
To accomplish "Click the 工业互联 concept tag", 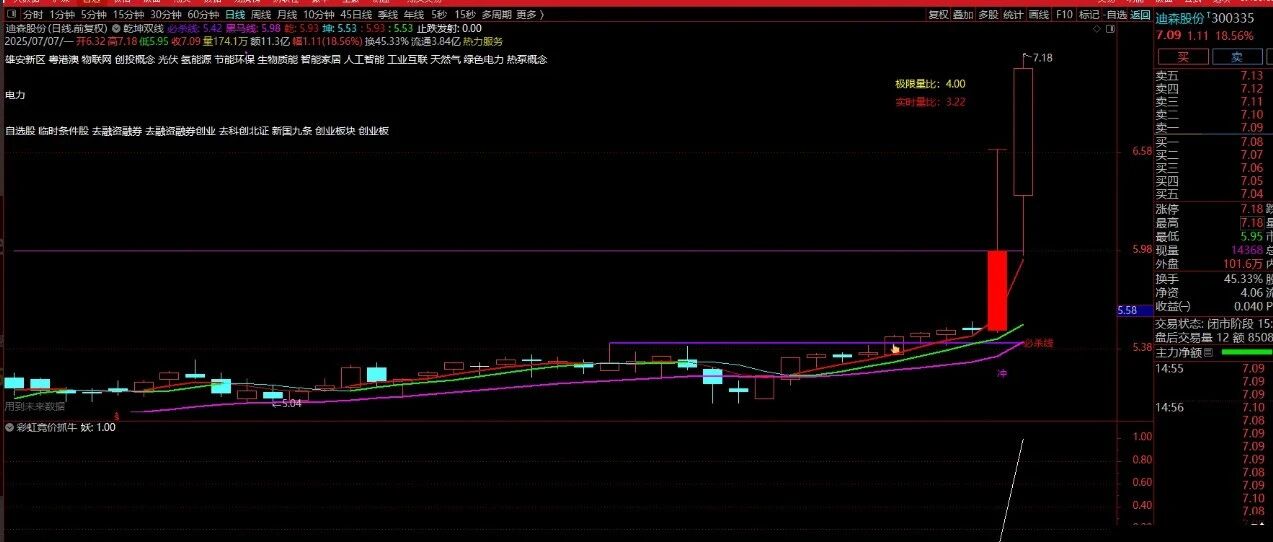I will 408,60.
